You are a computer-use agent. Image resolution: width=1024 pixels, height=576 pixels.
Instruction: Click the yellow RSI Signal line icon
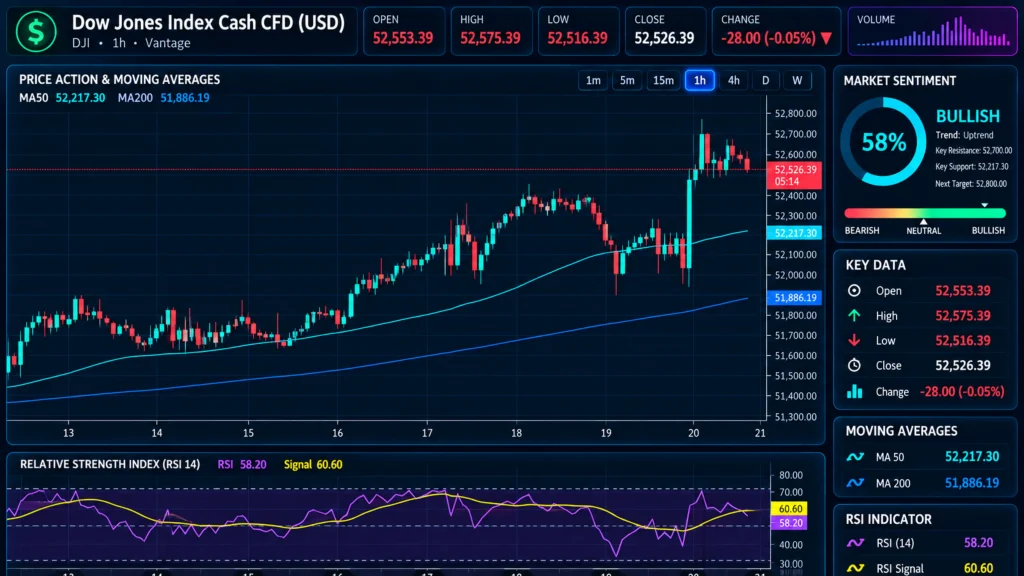(x=855, y=569)
